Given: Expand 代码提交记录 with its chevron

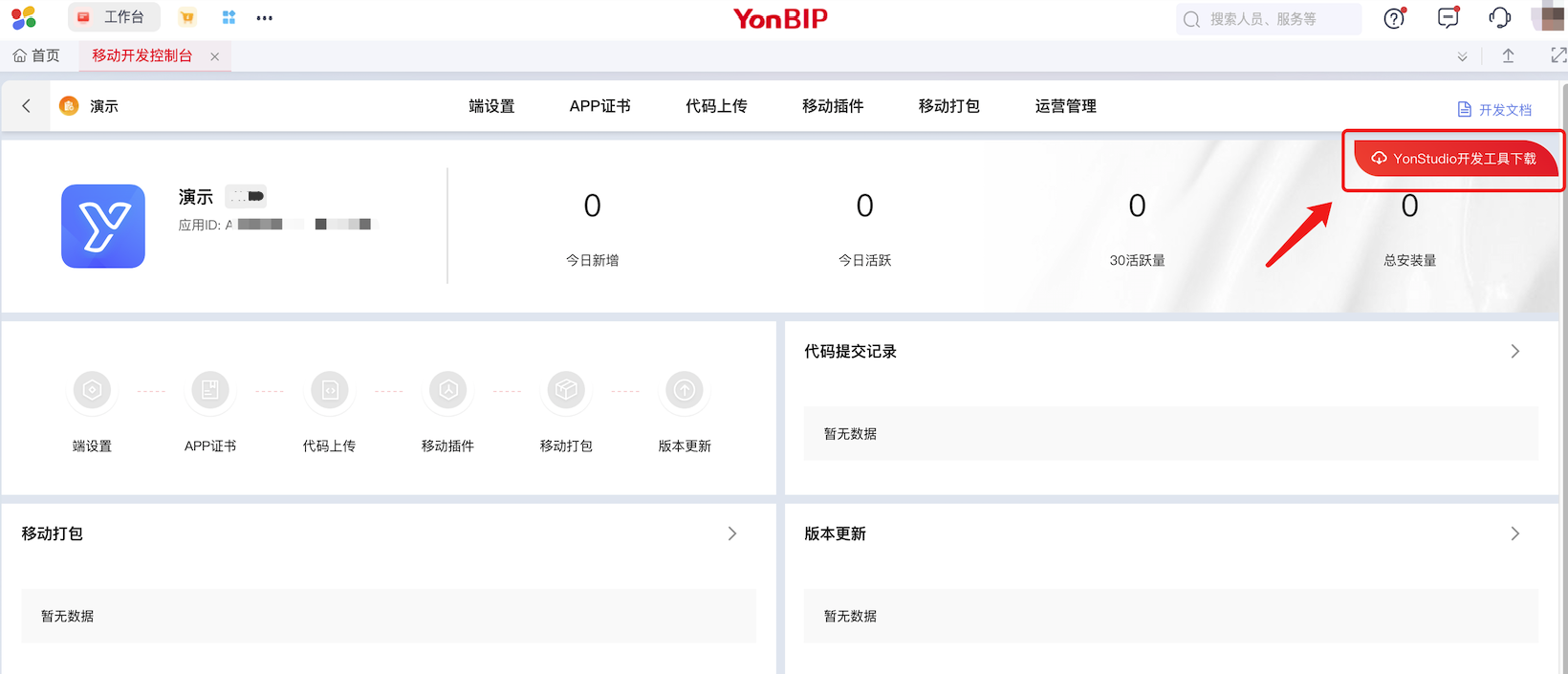Looking at the screenshot, I should tap(1515, 352).
